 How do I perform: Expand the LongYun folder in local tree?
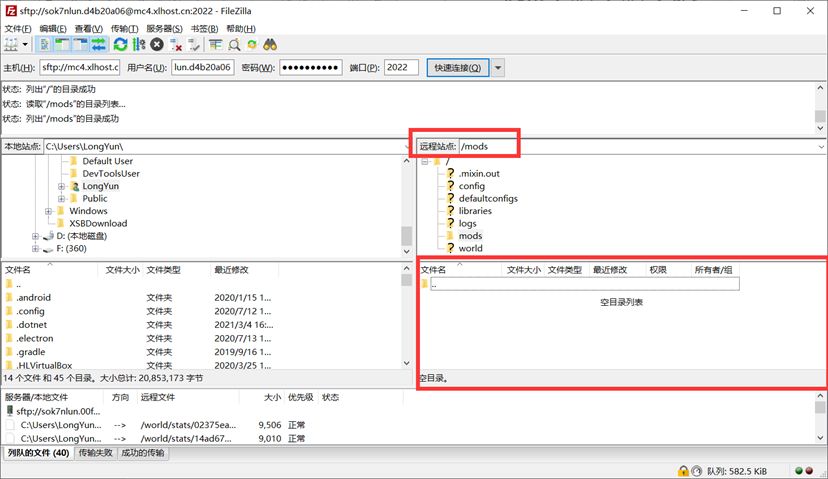tap(62, 186)
